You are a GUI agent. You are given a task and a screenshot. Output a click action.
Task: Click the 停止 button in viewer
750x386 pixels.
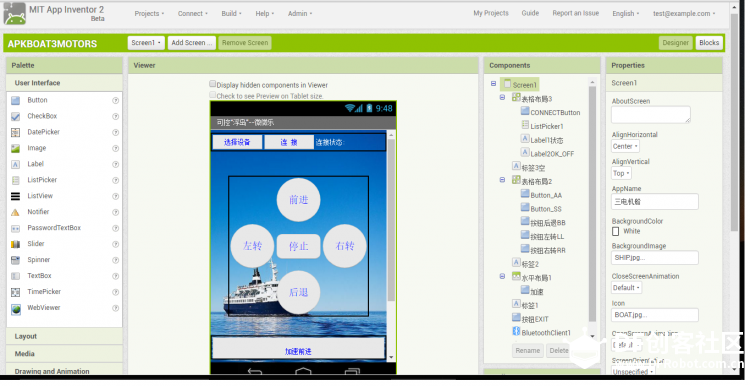pos(298,246)
